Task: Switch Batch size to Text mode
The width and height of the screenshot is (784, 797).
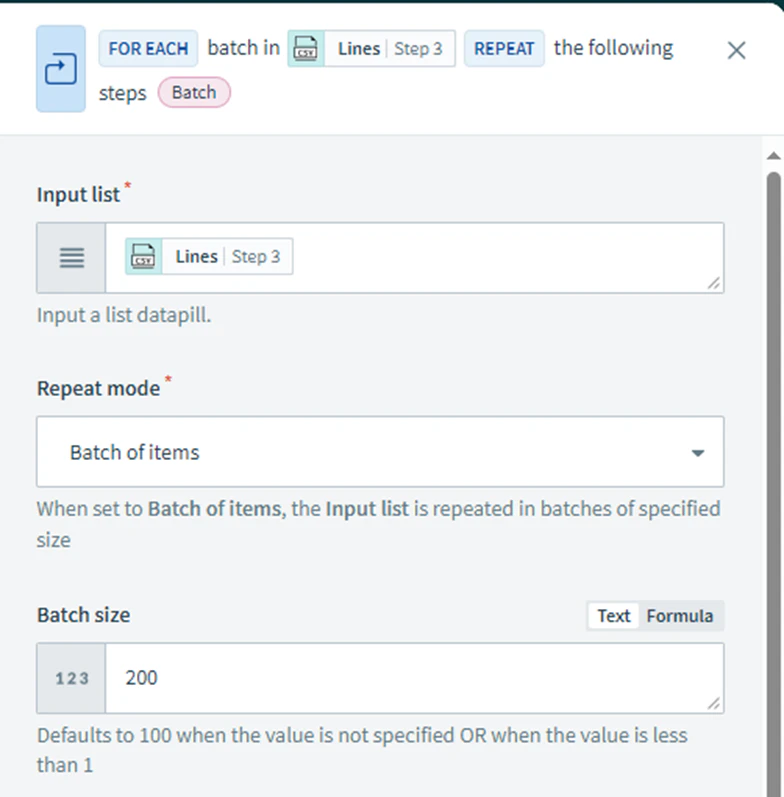Action: tap(613, 616)
